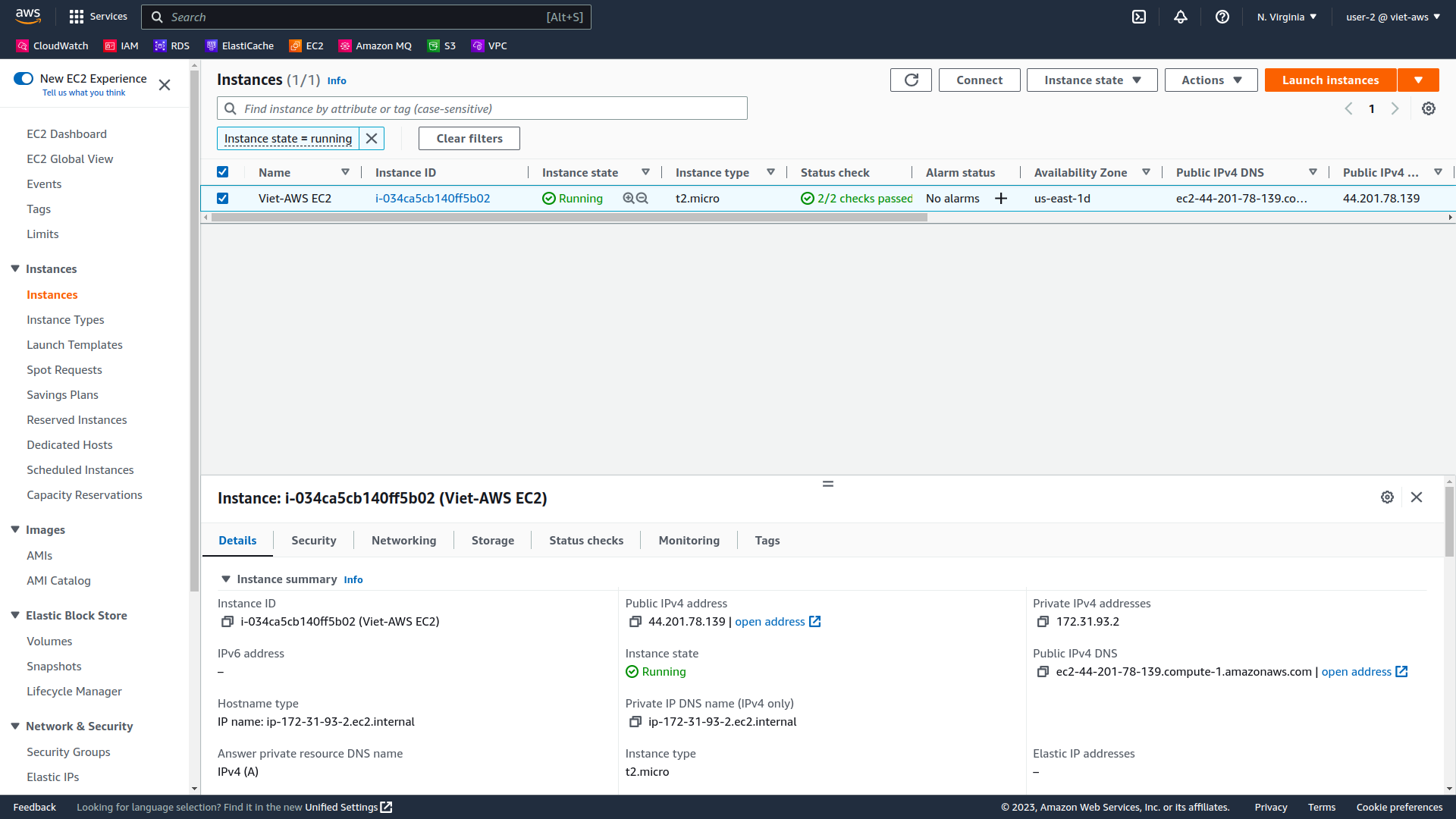The image size is (1456, 819).
Task: Switch to the Networking tab
Action: 404,540
